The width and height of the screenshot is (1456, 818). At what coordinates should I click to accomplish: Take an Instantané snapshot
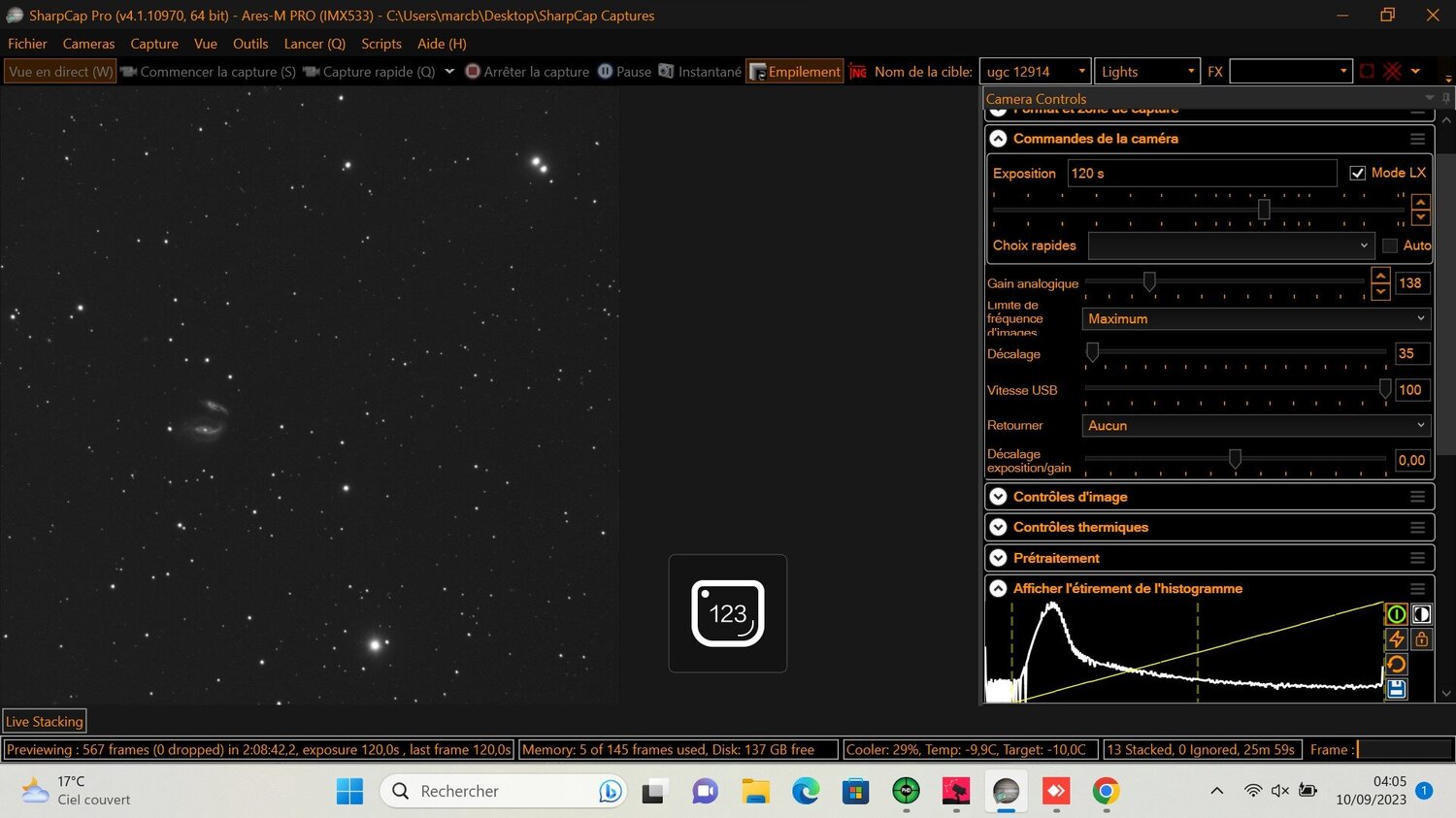click(x=700, y=72)
